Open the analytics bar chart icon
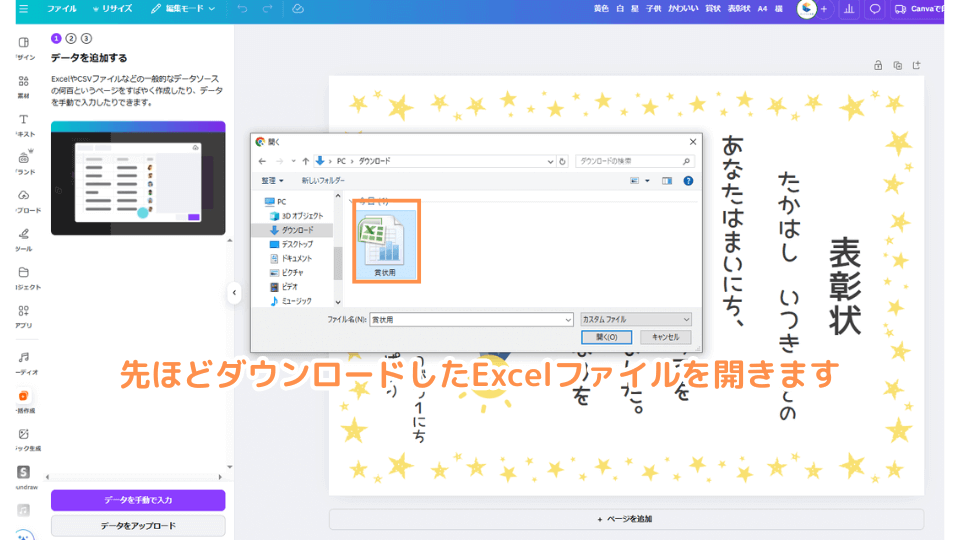Screen dimensions: 960x540 (x=849, y=9)
